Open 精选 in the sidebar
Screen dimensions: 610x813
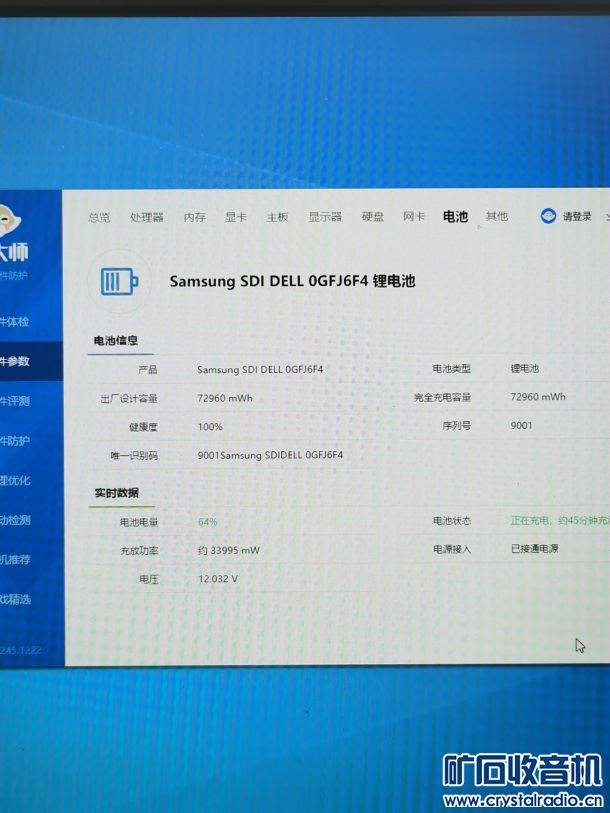pyautogui.click(x=15, y=599)
